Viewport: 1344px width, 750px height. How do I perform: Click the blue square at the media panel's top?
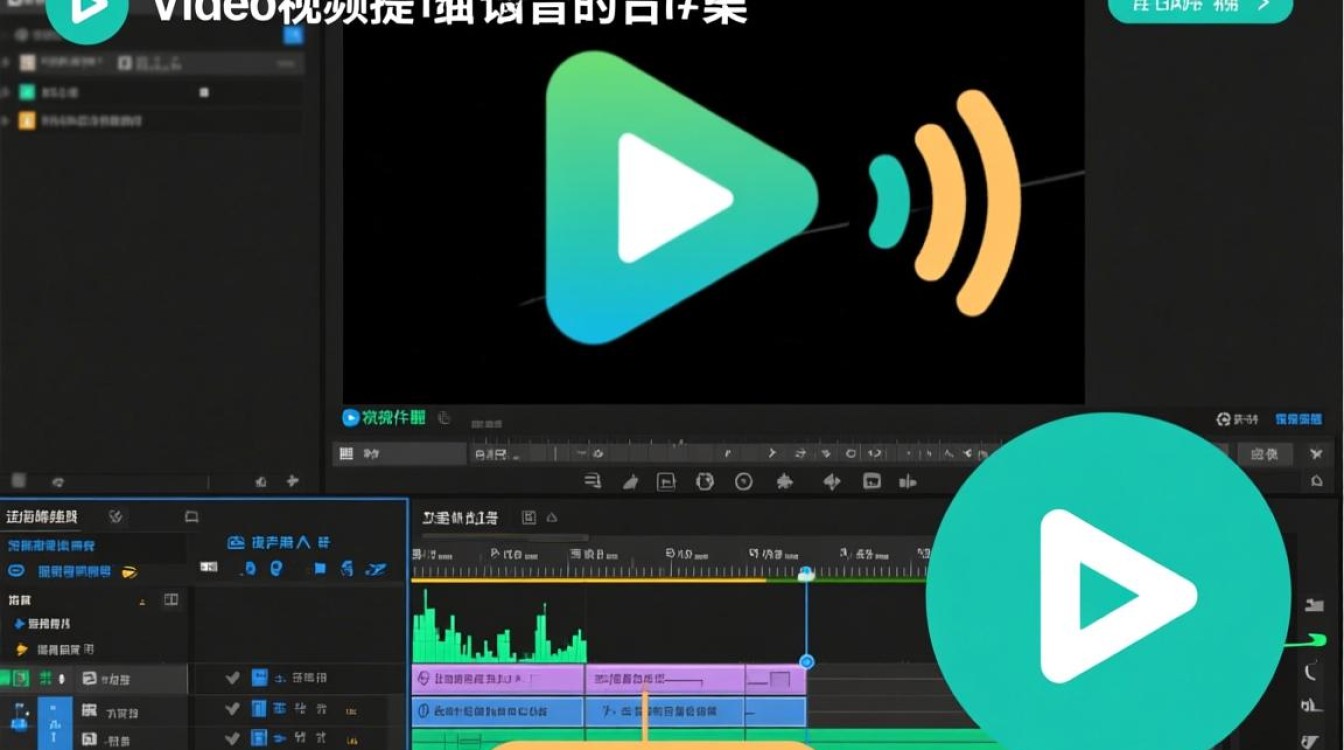[293, 35]
